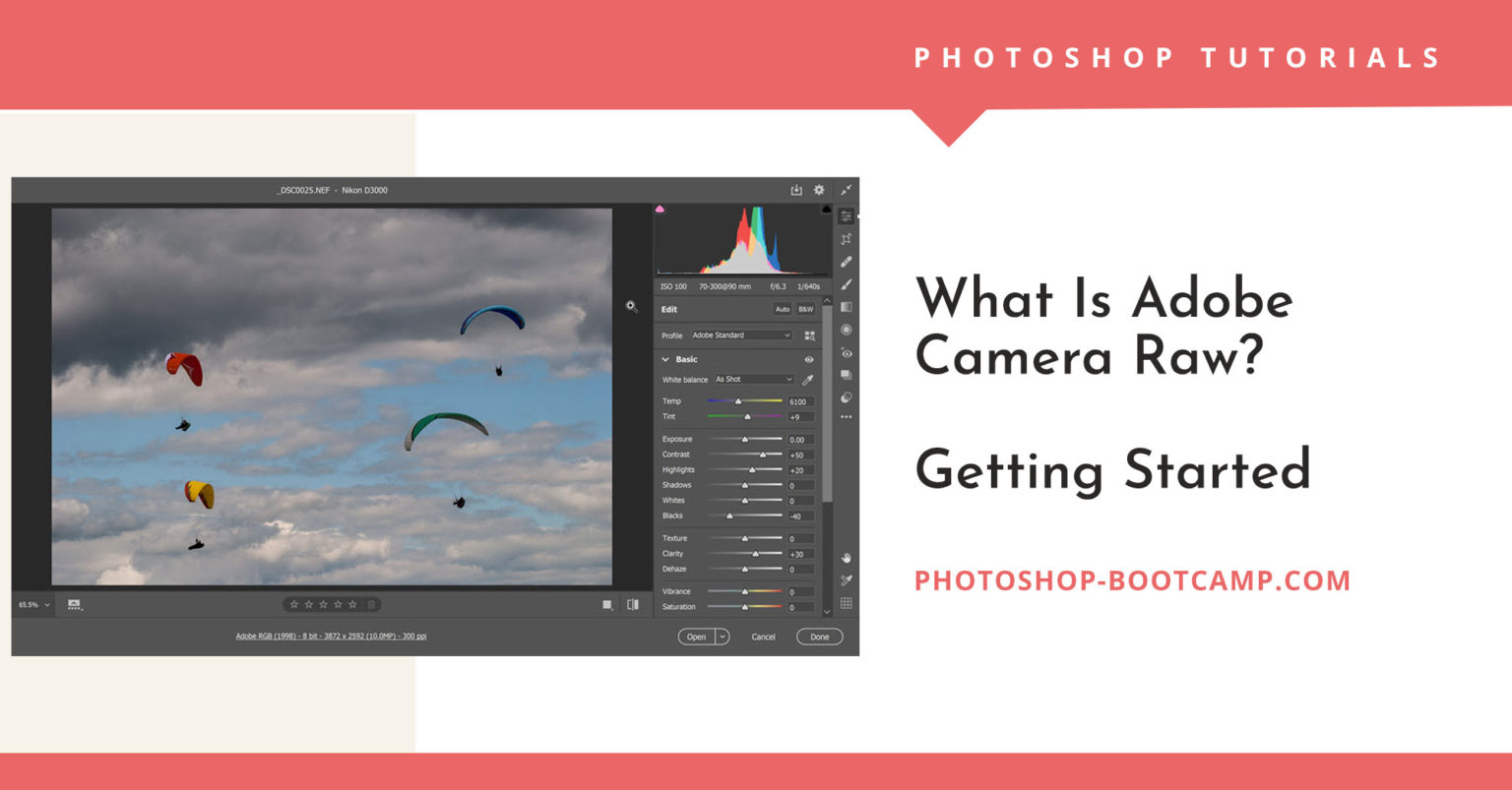Select the Adjustment Brush tool
Viewport: 1512px width, 790px height.
click(846, 284)
